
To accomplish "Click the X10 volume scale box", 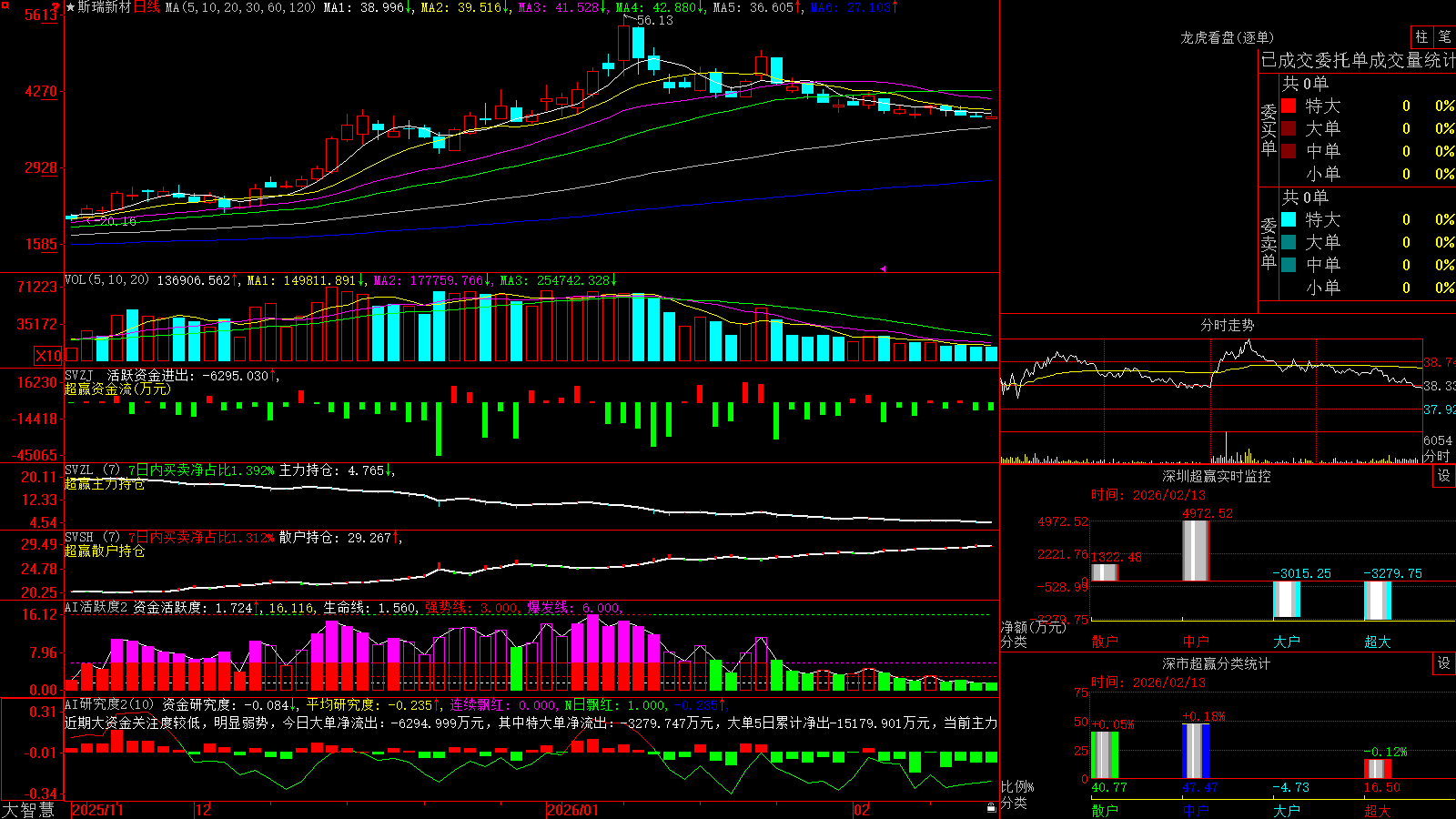I will pos(48,356).
